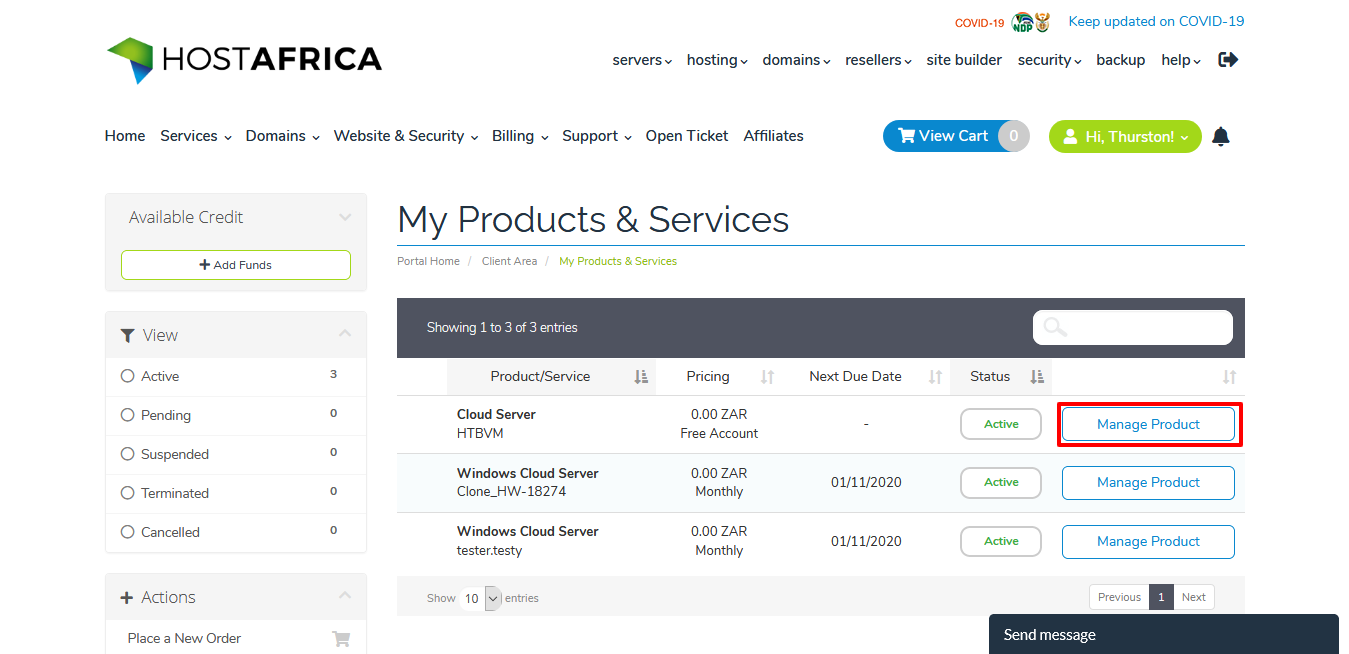Viewport: 1349px width, 654px height.
Task: Click the sort icon in the last column header
Action: tap(1229, 377)
